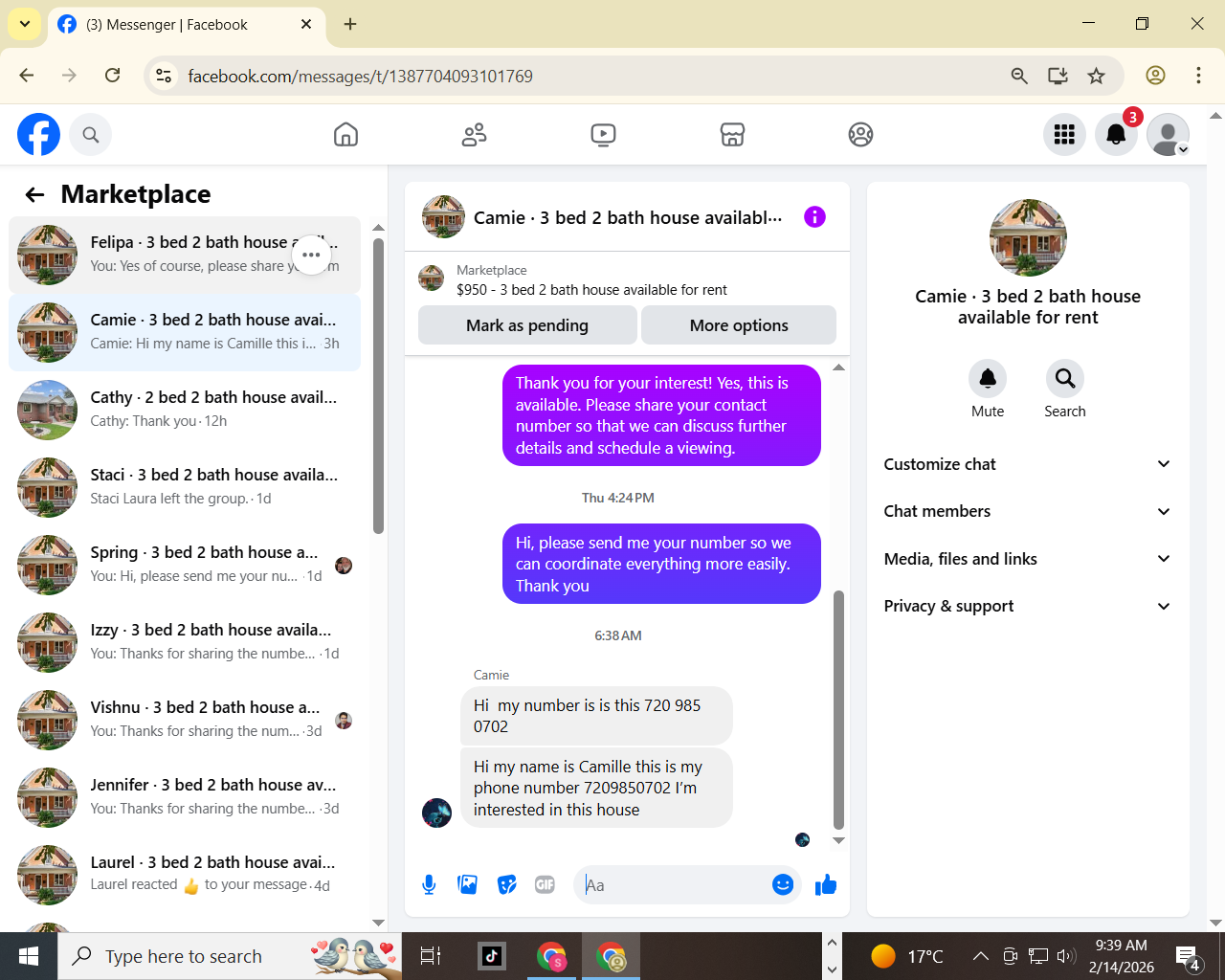The height and width of the screenshot is (980, 1225).
Task: Expand Media, files and links section
Action: point(1028,559)
